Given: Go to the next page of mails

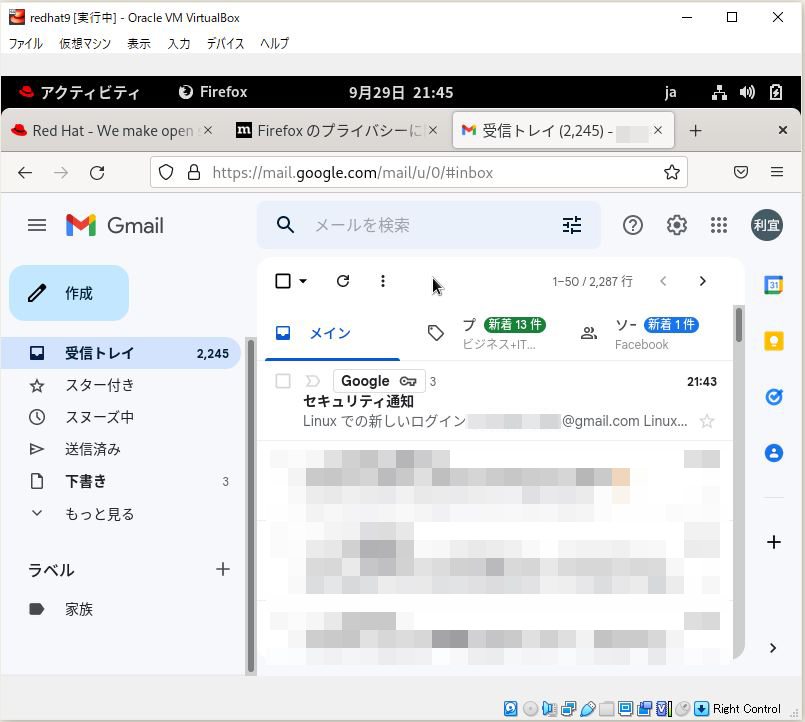Looking at the screenshot, I should (702, 281).
